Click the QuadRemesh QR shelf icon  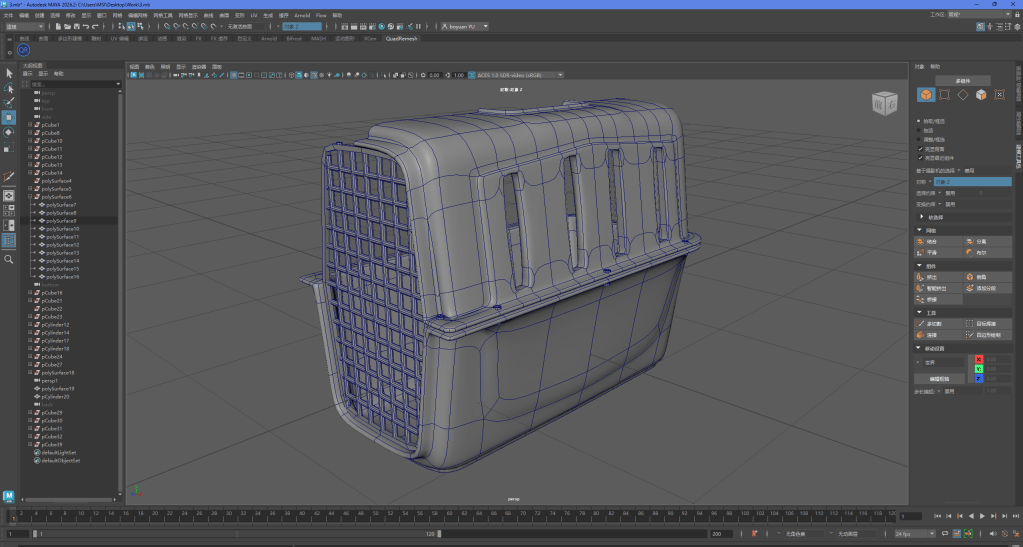(x=23, y=50)
